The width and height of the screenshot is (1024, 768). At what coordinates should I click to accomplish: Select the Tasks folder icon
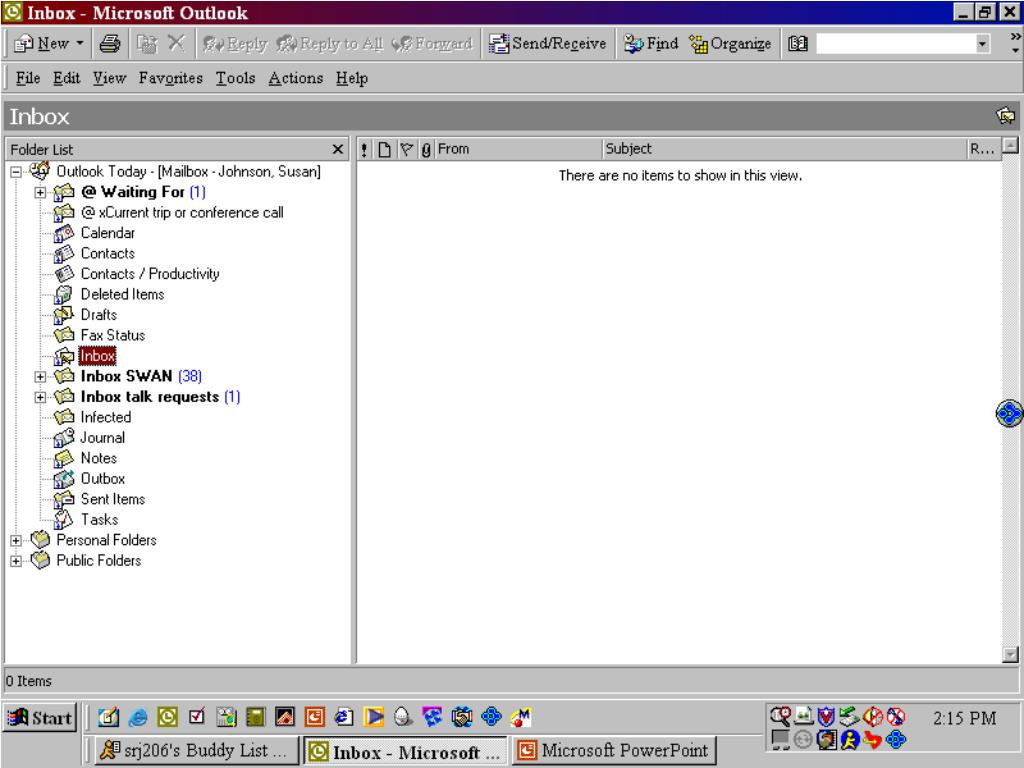(63, 520)
